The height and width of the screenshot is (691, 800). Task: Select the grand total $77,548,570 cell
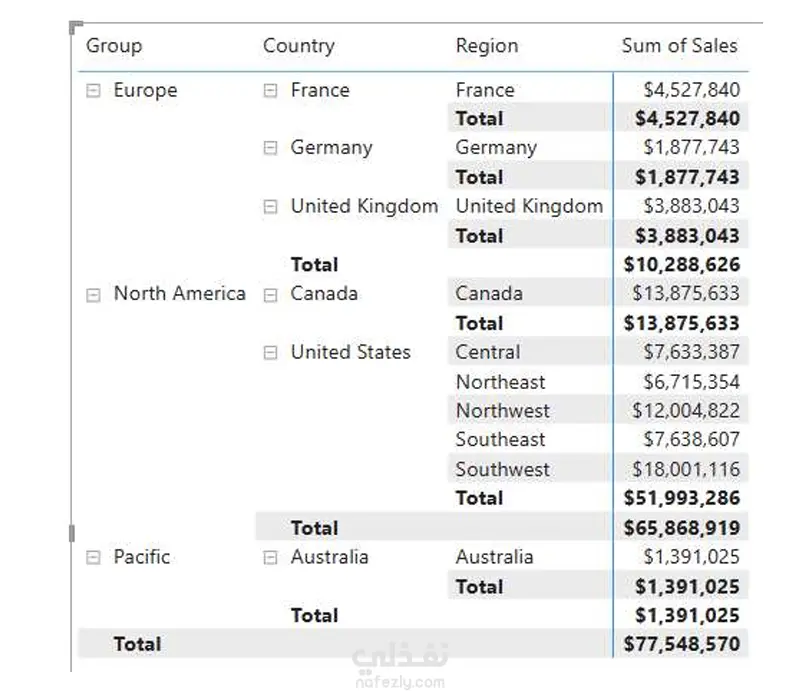(x=682, y=644)
